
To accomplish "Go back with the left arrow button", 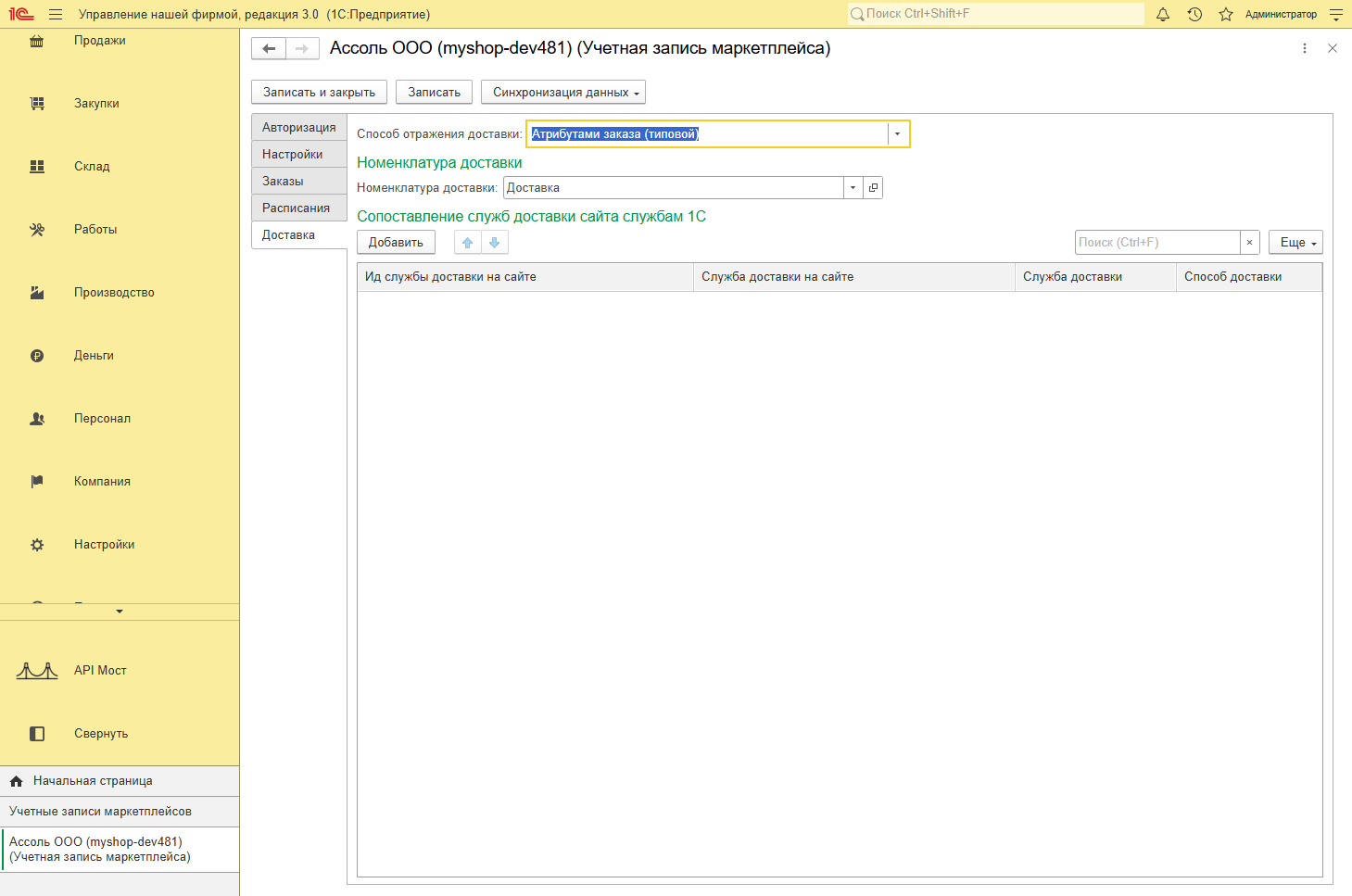I will coord(269,48).
